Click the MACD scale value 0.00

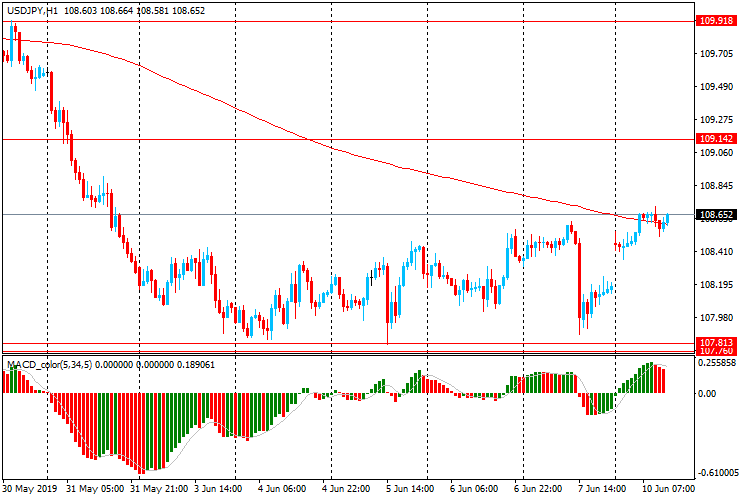pyautogui.click(x=707, y=393)
